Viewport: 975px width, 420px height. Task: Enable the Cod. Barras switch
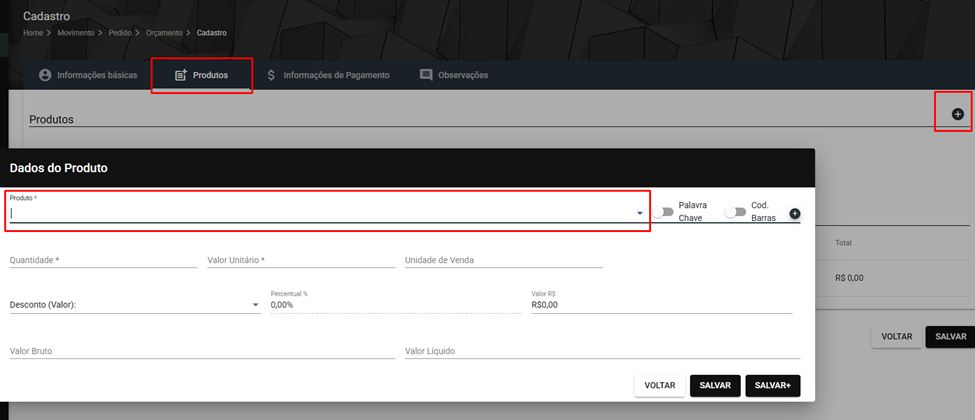(x=735, y=212)
